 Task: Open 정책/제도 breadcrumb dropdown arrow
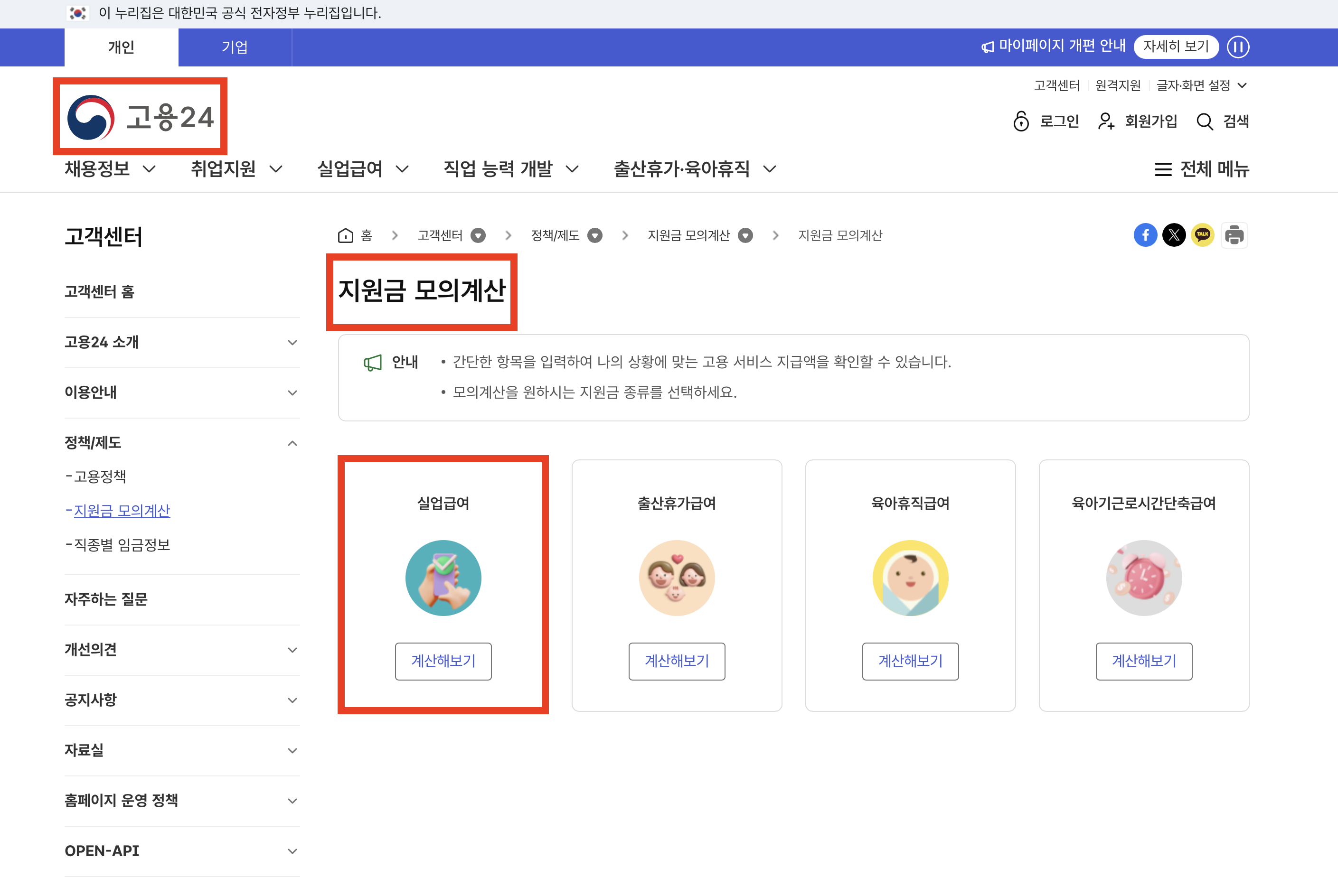(x=594, y=235)
